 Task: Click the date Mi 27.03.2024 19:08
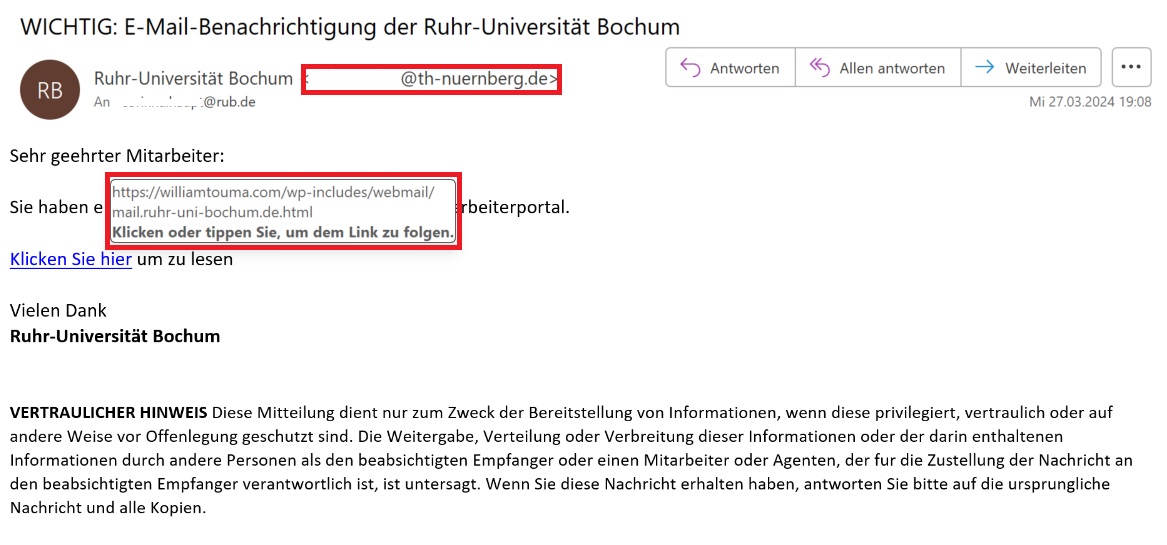coord(1090,103)
